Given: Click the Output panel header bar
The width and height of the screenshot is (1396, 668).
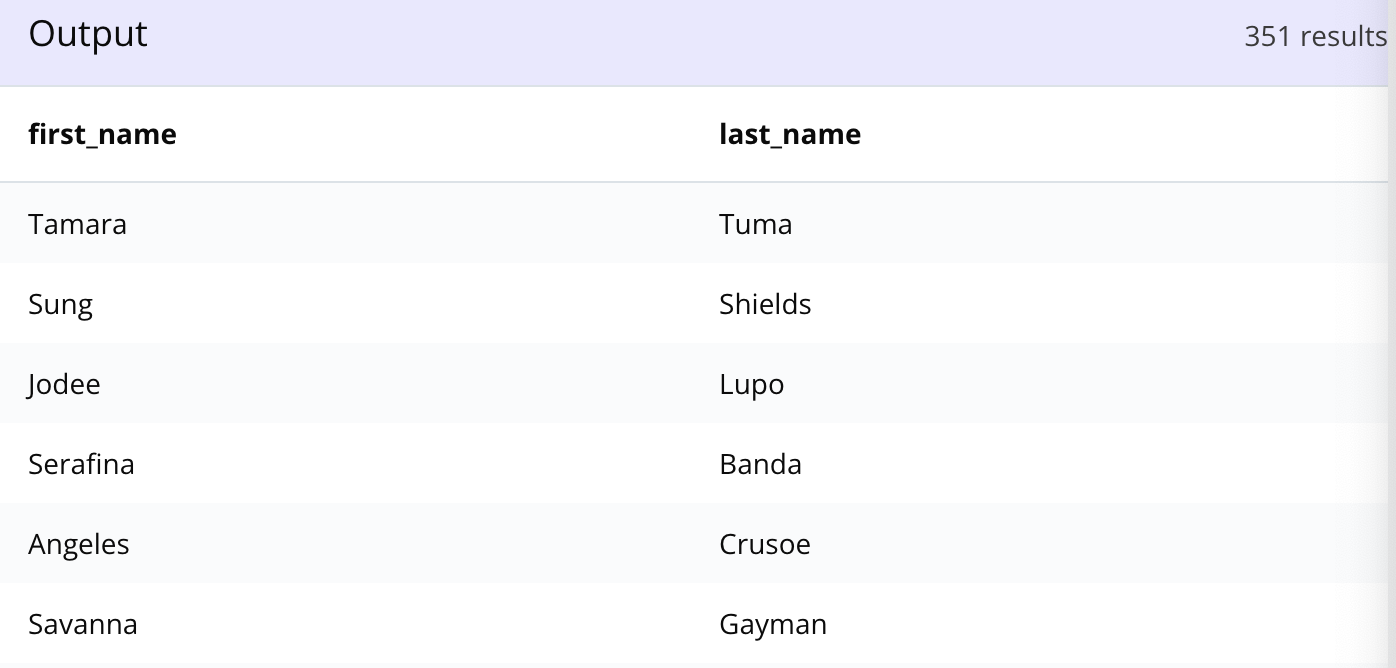Looking at the screenshot, I should (x=698, y=43).
